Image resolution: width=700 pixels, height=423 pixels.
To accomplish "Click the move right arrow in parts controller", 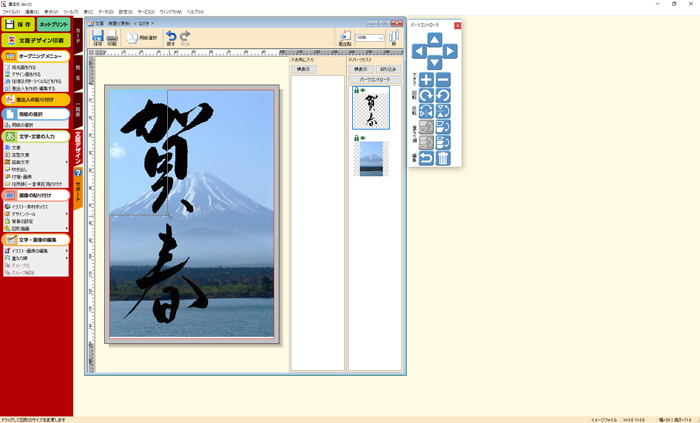I will [x=450, y=51].
